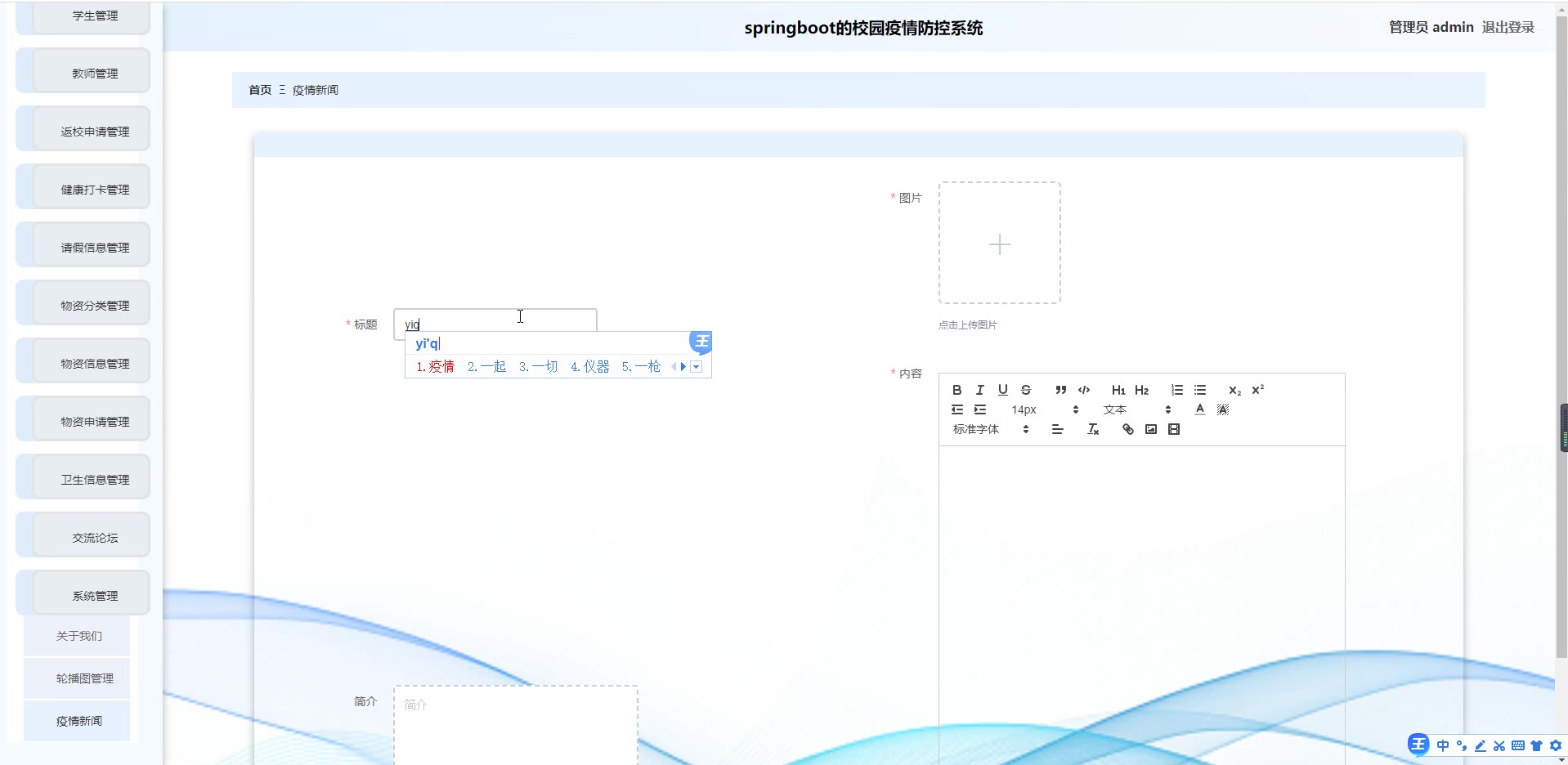
Task: Open 请假信息管理 in the sidebar
Action: pyautogui.click(x=83, y=244)
